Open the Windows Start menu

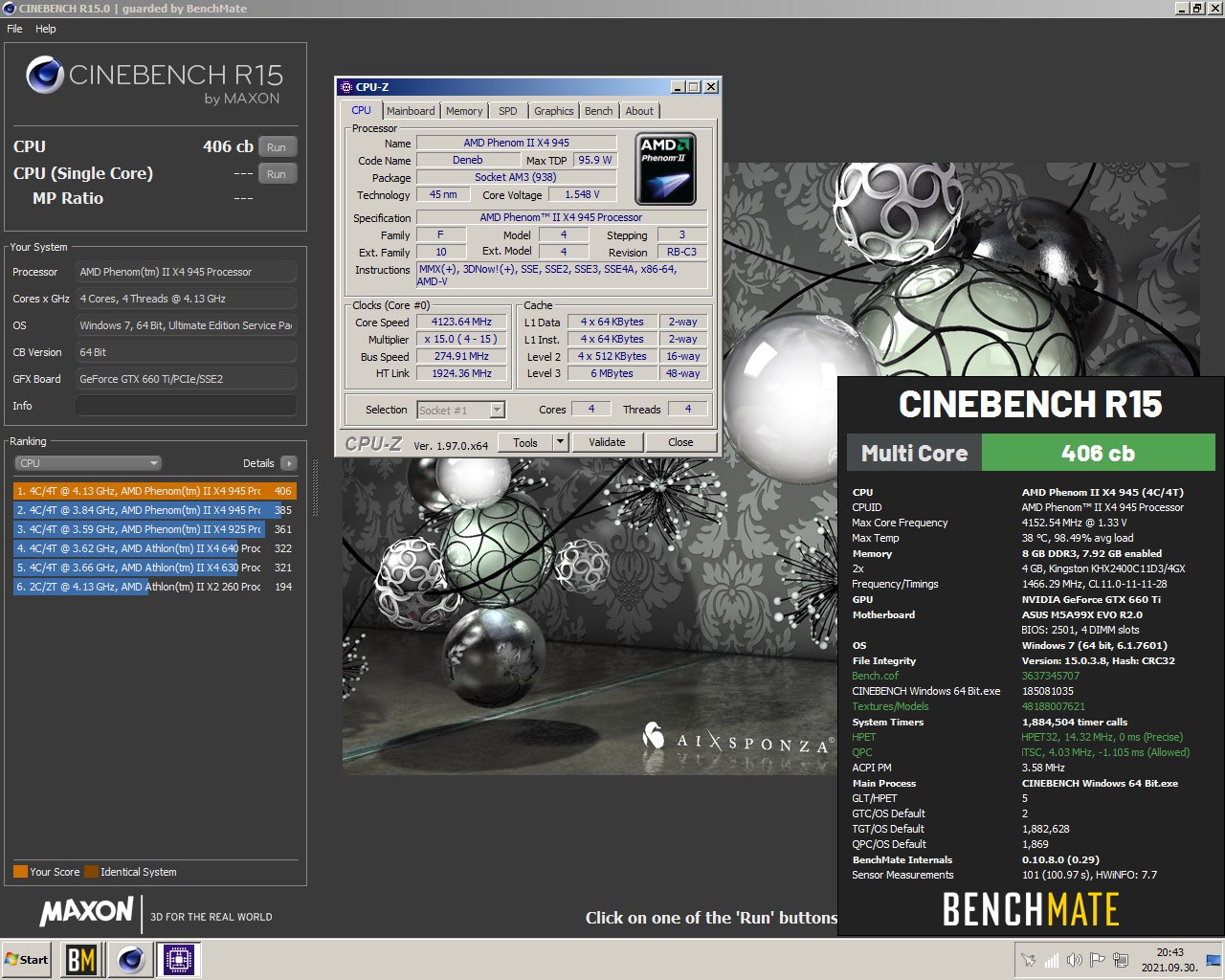pos(27,959)
